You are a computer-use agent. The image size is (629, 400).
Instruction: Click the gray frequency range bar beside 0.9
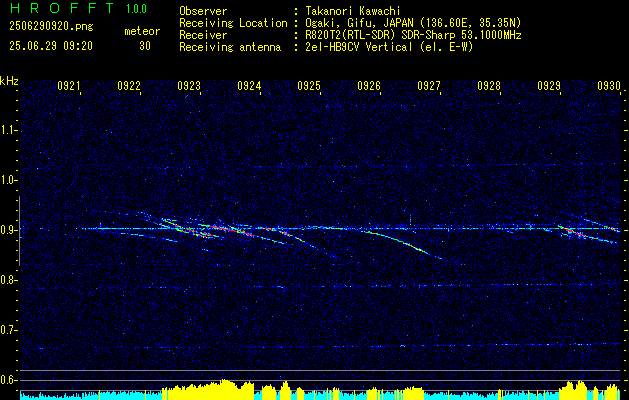(20, 231)
